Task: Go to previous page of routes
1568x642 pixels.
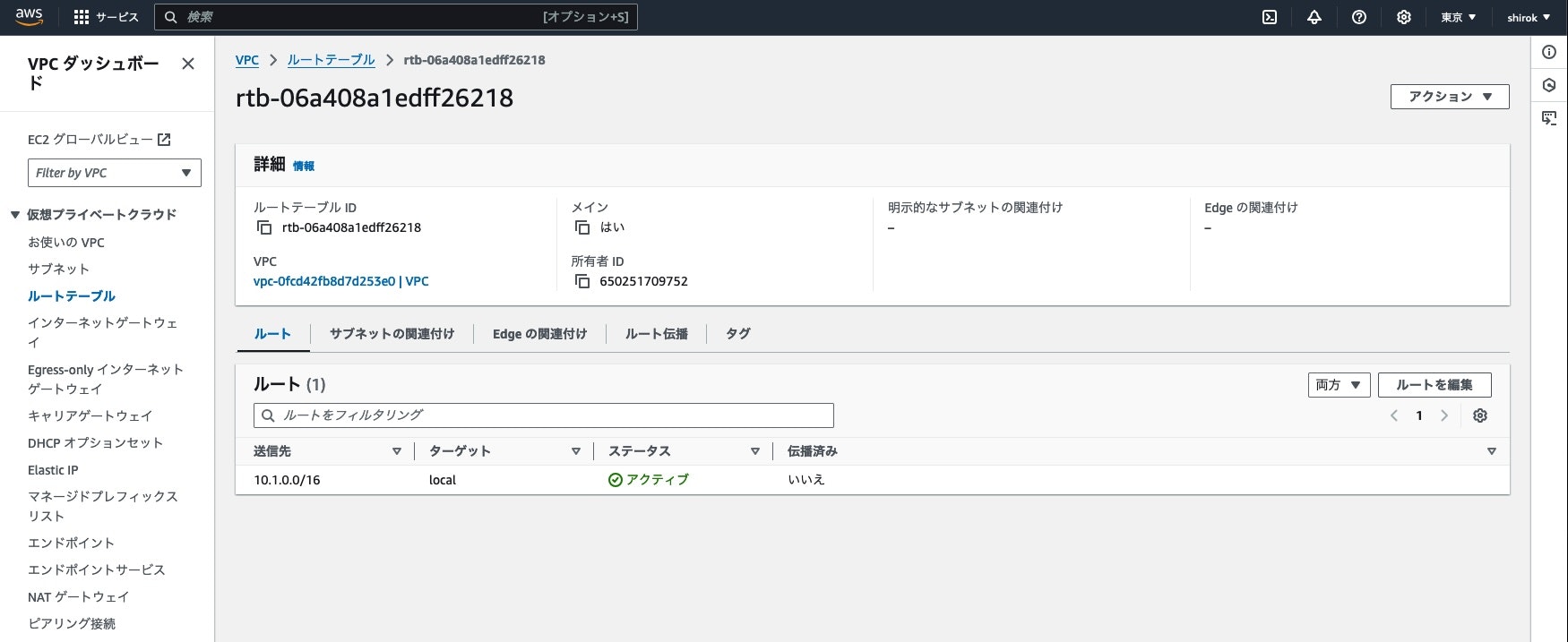Action: tap(1394, 415)
